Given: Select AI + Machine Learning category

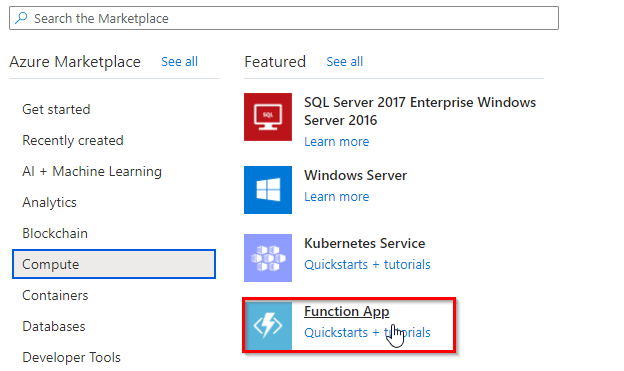Looking at the screenshot, I should pyautogui.click(x=92, y=171).
